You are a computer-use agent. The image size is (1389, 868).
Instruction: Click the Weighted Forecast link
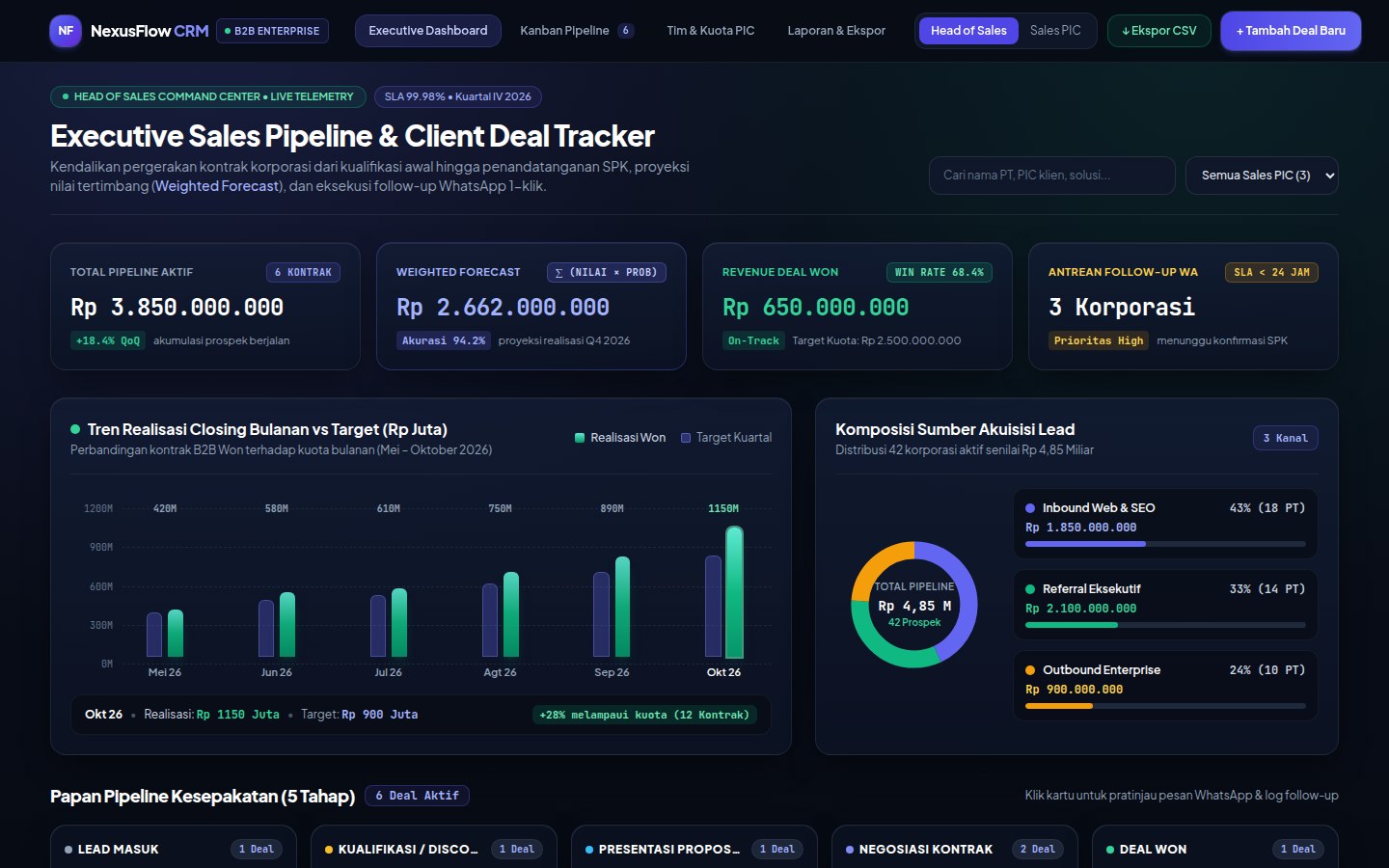tap(217, 186)
